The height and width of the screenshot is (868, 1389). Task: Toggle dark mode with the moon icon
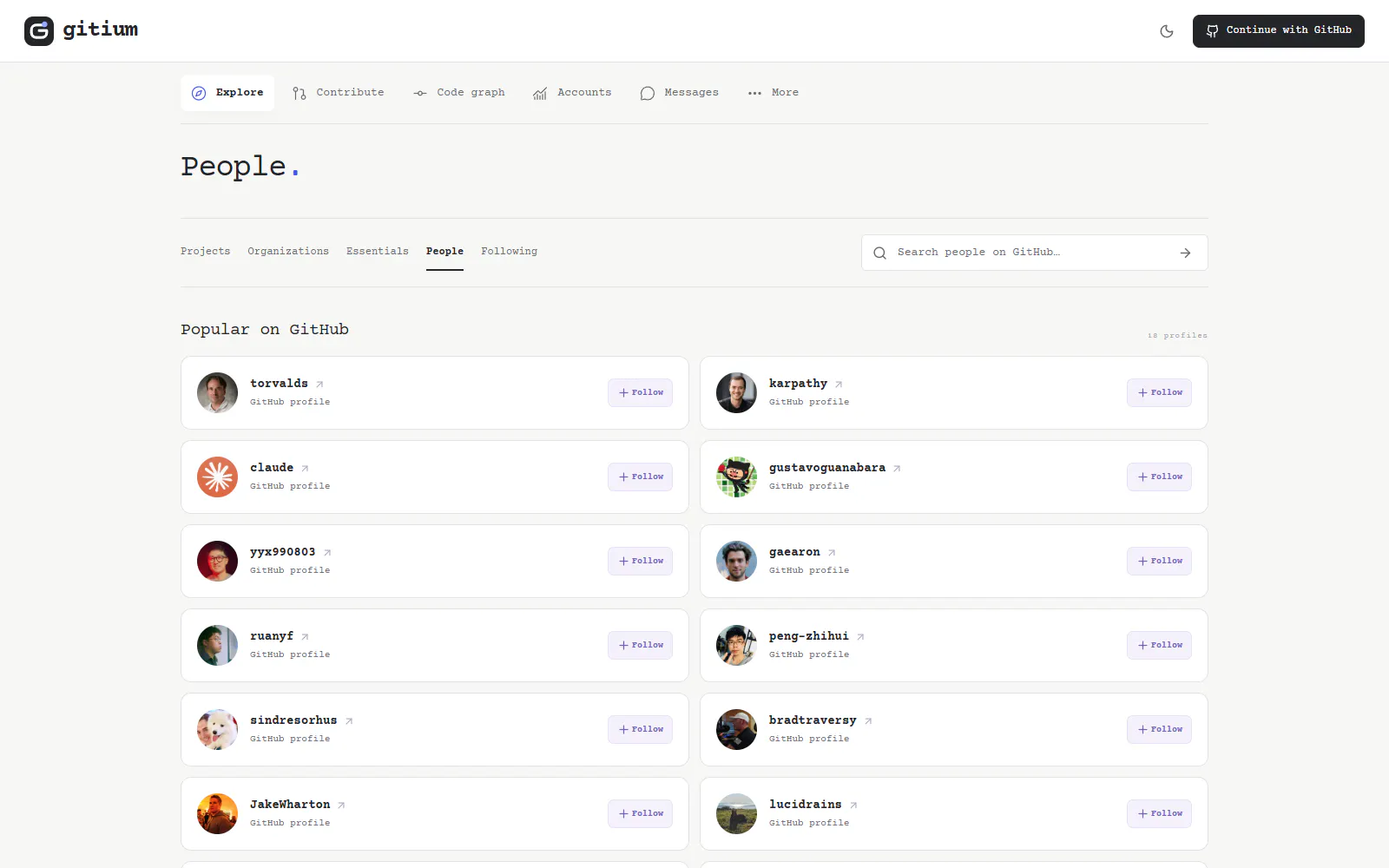(1167, 31)
